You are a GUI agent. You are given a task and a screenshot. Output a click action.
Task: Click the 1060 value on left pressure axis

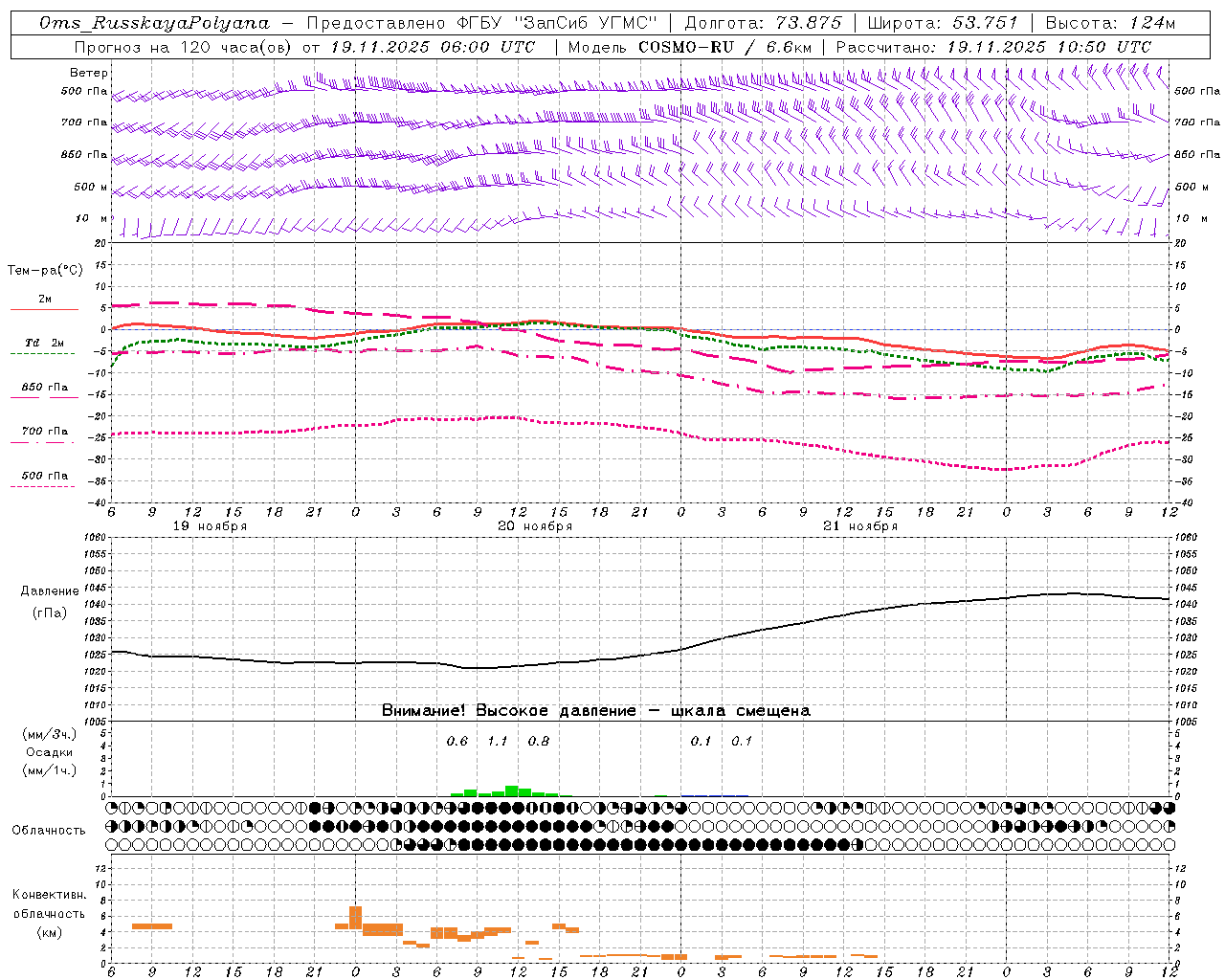(x=95, y=538)
